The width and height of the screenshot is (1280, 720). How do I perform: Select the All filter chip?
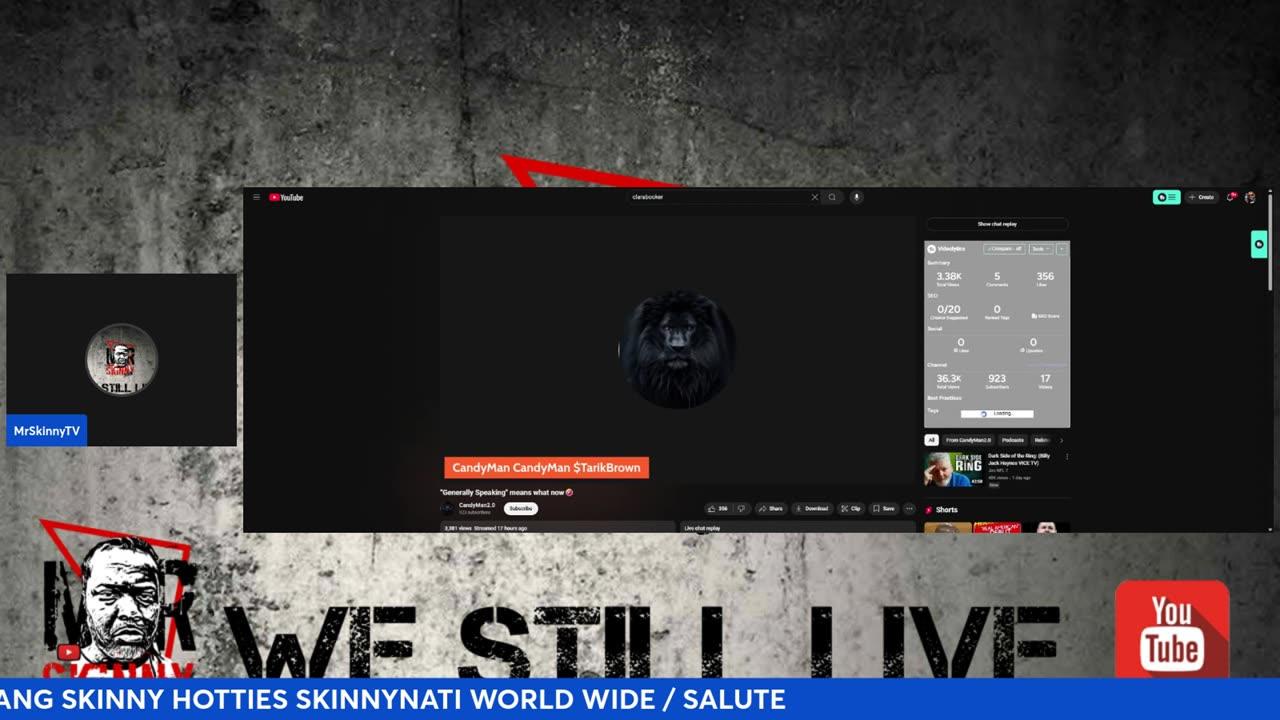click(x=931, y=440)
